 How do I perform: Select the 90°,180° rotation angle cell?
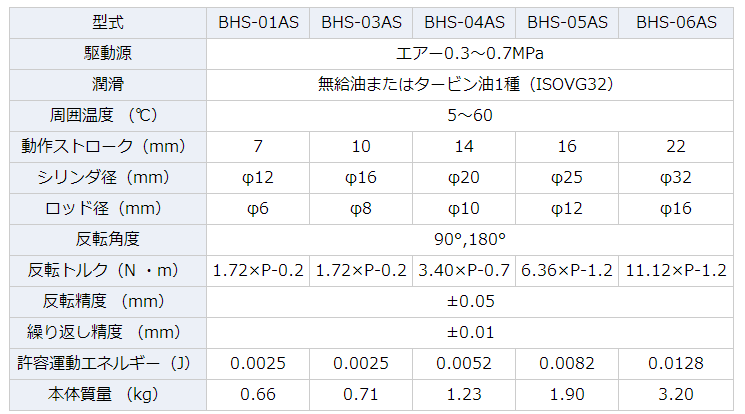(470, 240)
